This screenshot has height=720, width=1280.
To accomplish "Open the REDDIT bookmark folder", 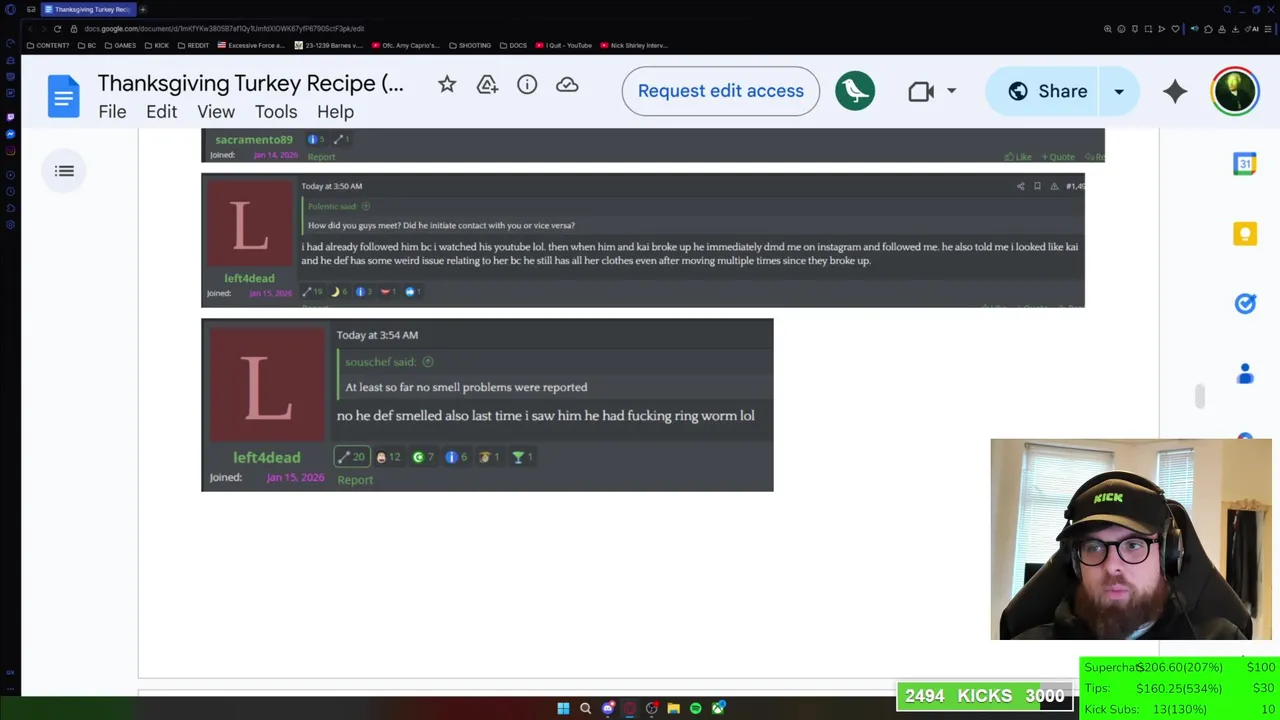I will [193, 45].
